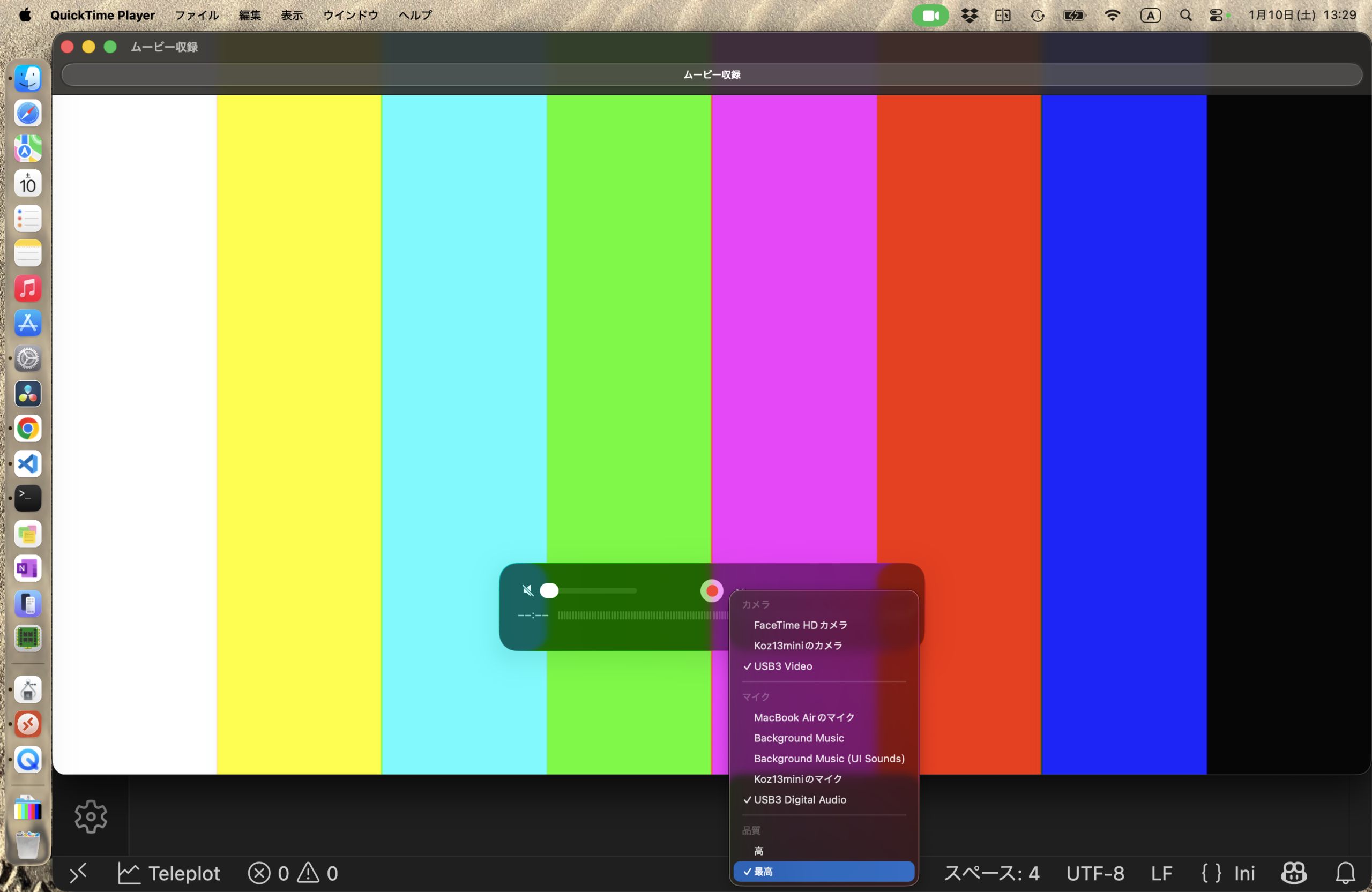Set quality to 高 (High)
This screenshot has height=892, width=1372.
[x=759, y=851]
